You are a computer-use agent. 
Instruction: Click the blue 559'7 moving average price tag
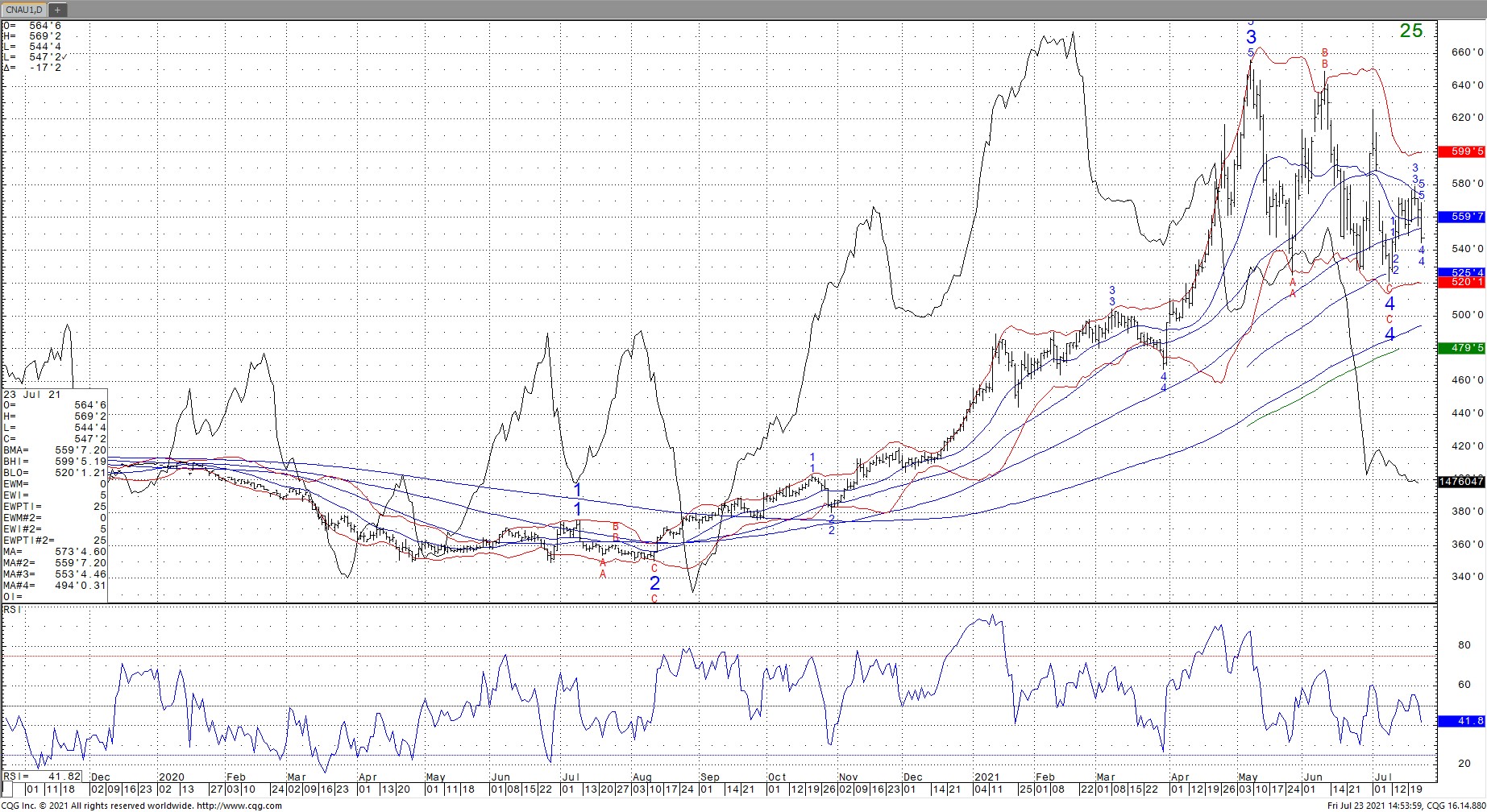[x=1461, y=217]
